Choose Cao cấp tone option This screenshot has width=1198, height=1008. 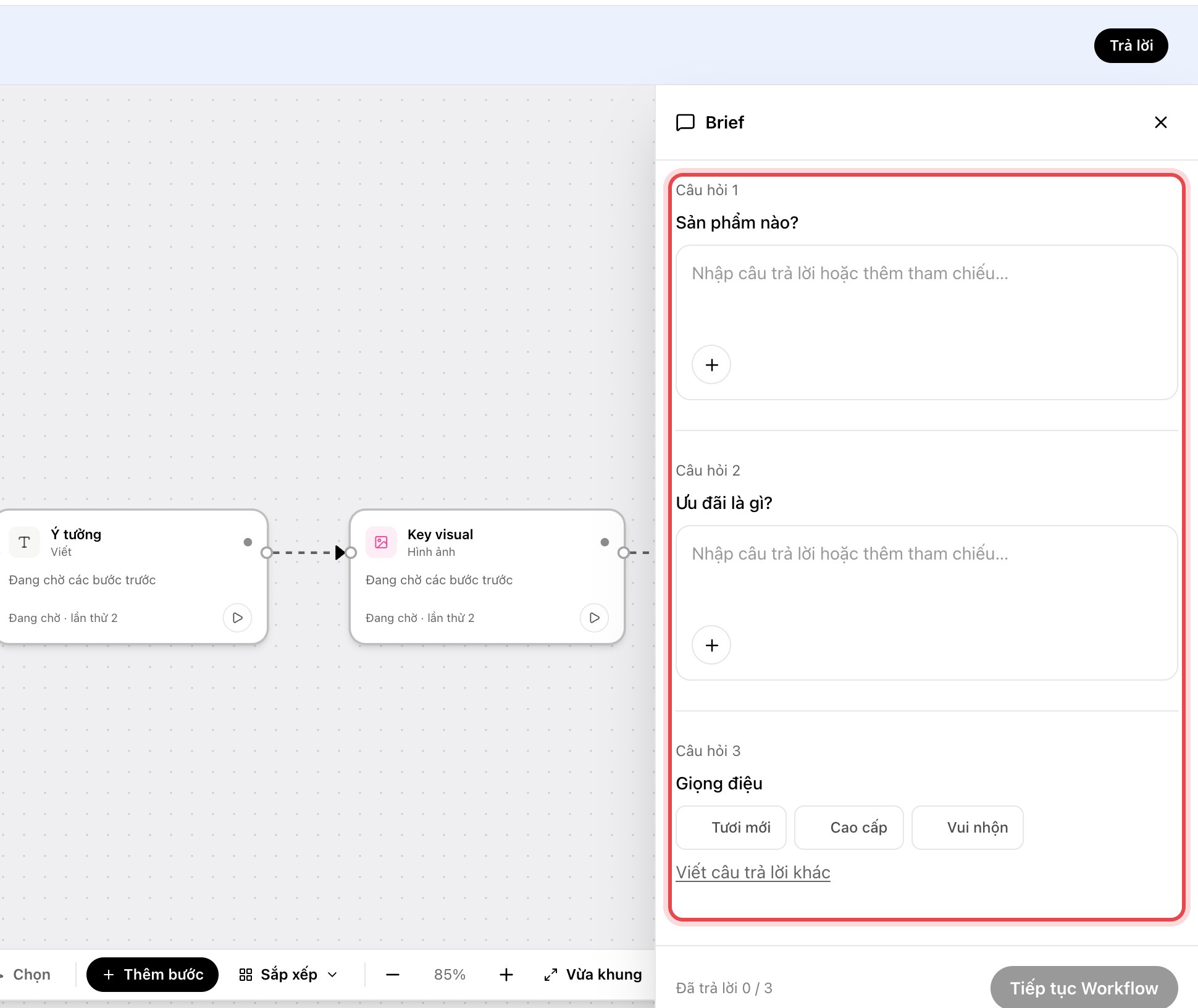pos(849,828)
